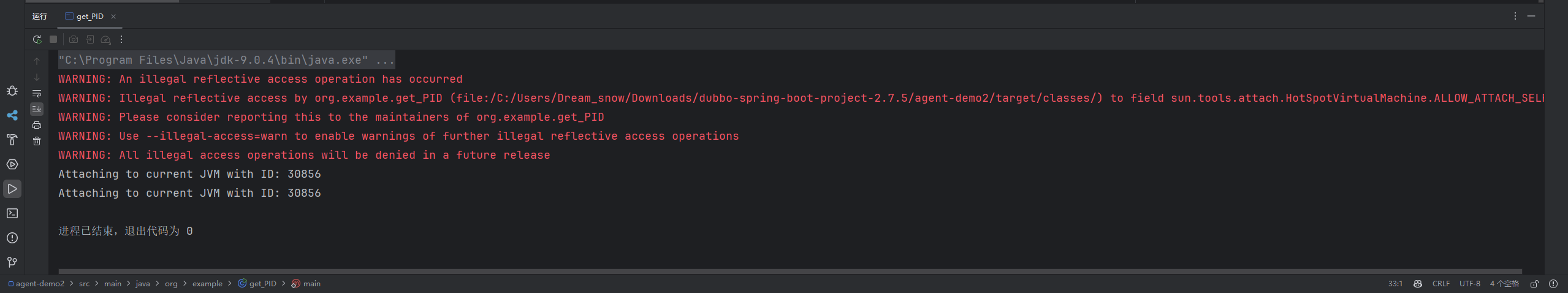The width and height of the screenshot is (1568, 293).
Task: Open the UTF-8 encoding selector
Action: (1470, 284)
